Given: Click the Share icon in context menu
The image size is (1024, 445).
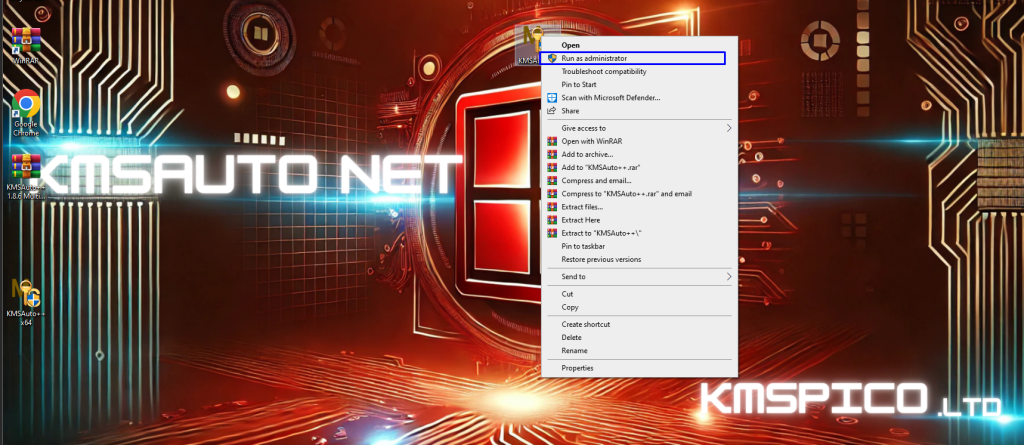Looking at the screenshot, I should click(551, 110).
